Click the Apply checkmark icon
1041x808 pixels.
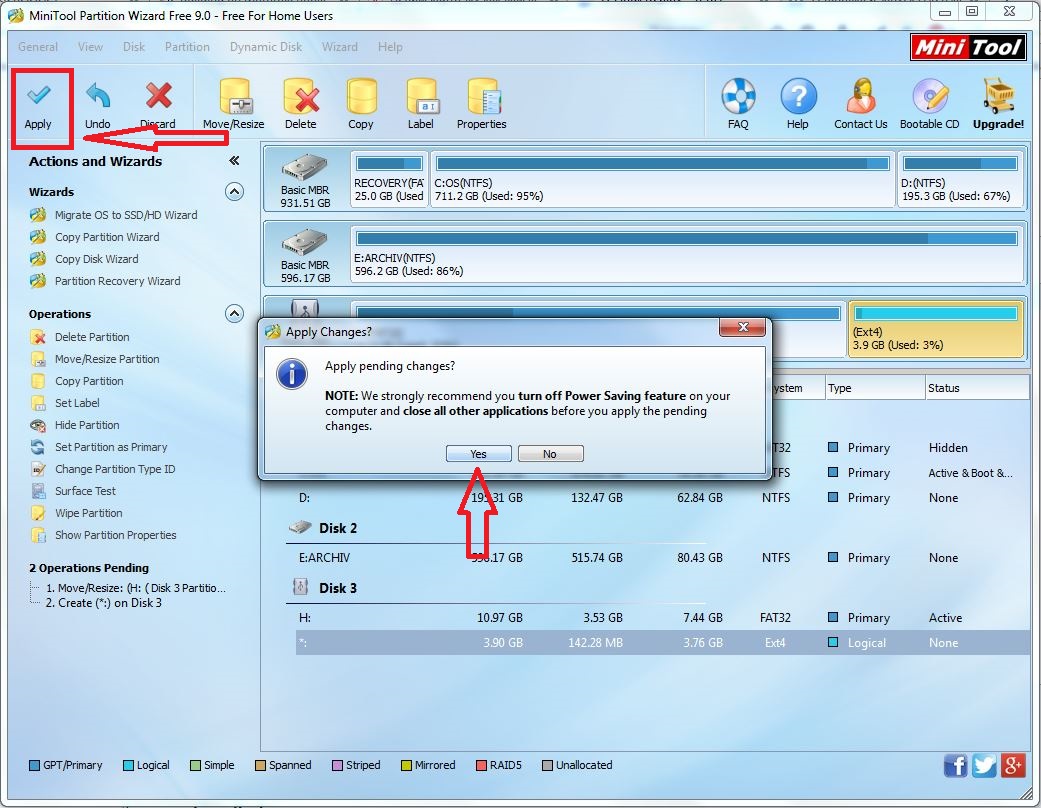(x=38, y=98)
